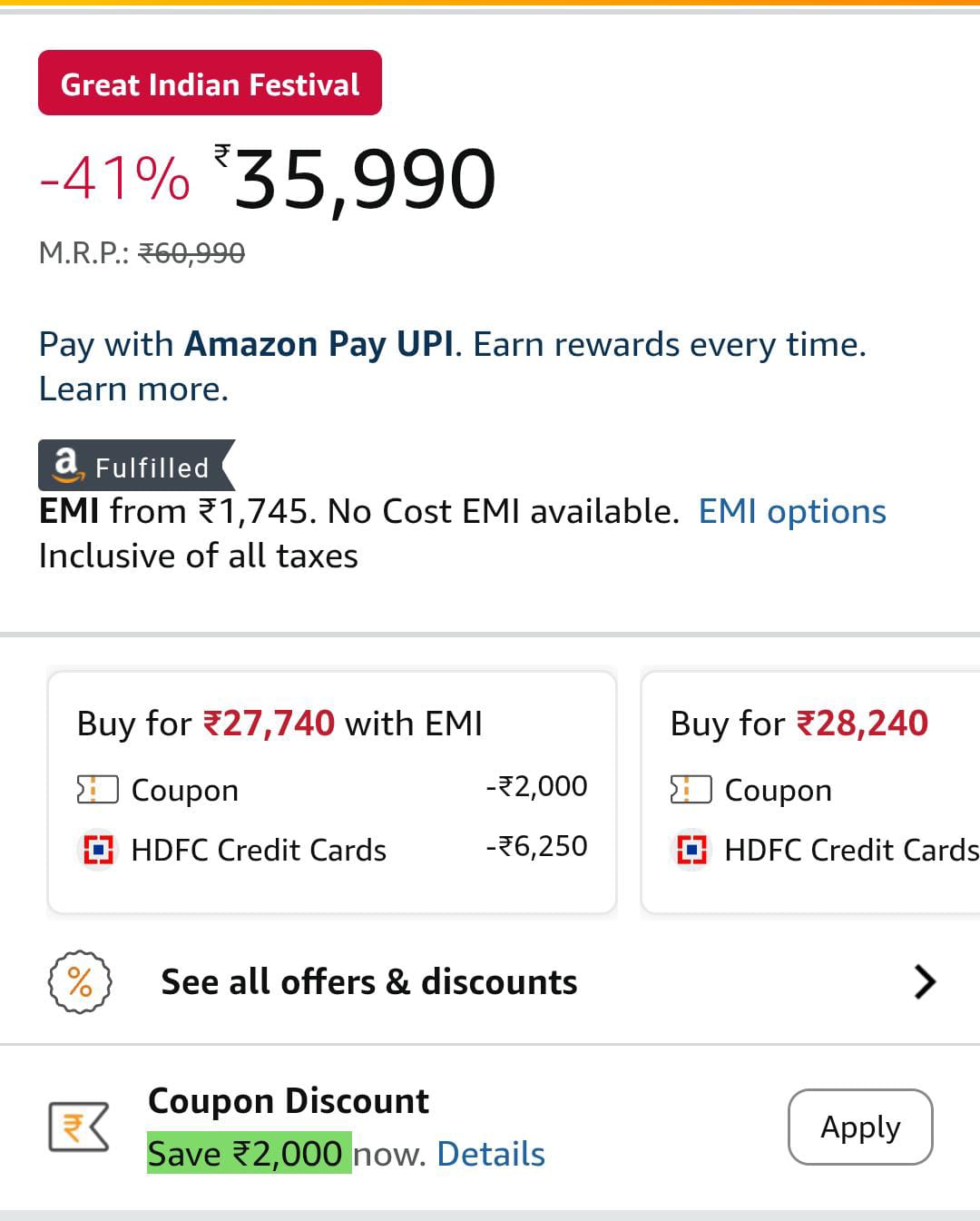Open See all offers & discounts
Screen dimensions: 980x1221
pyautogui.click(x=368, y=982)
